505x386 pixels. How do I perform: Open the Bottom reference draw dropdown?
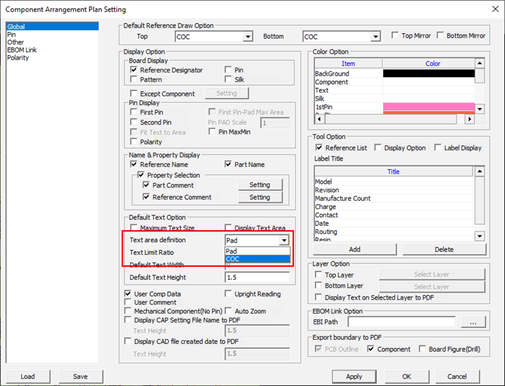[x=375, y=36]
